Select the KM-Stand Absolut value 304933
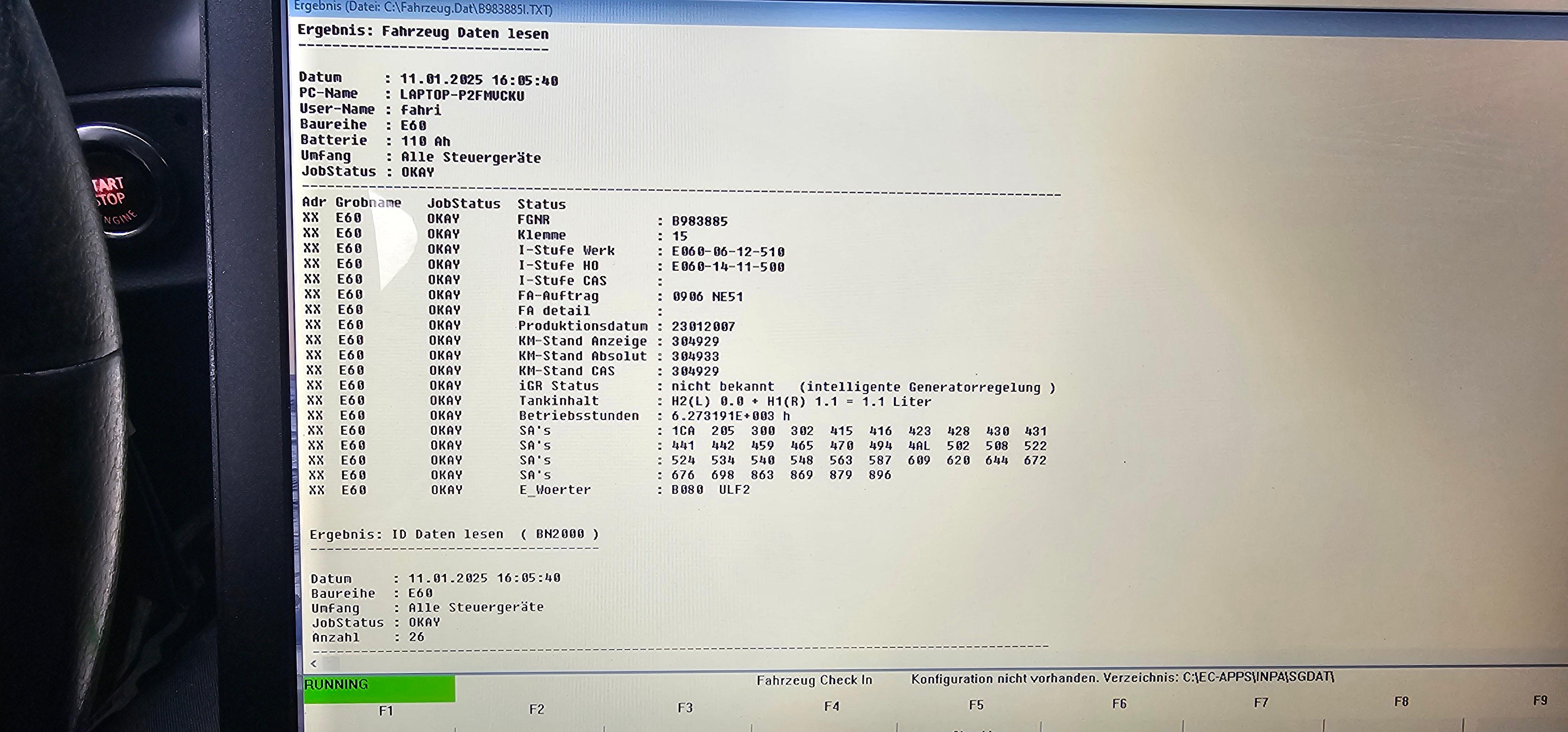The height and width of the screenshot is (732, 1568). [x=695, y=356]
